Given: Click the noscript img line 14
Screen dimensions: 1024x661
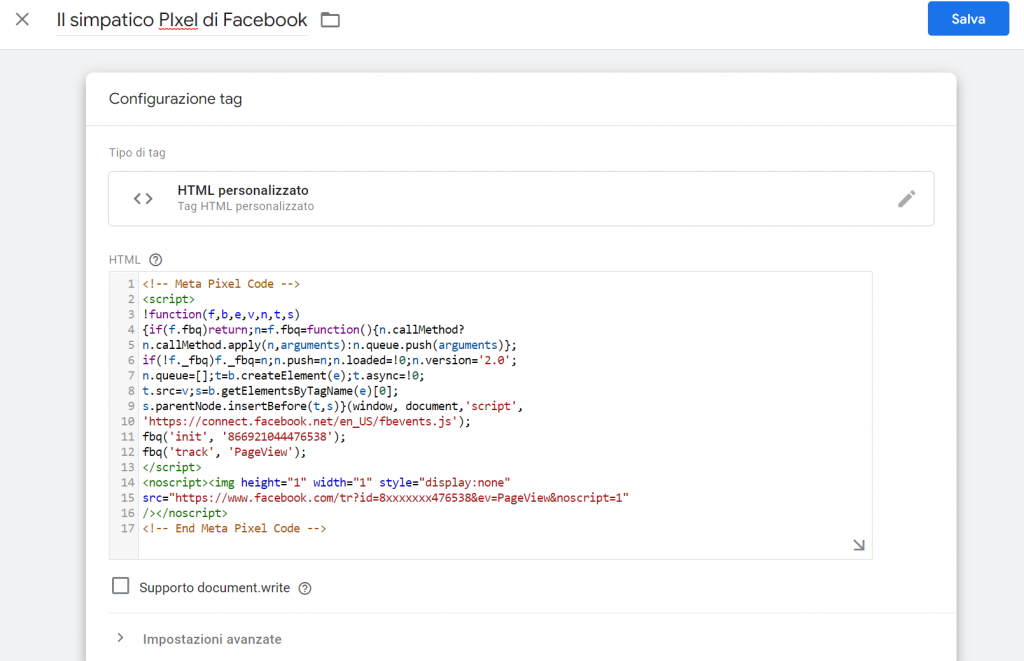Looking at the screenshot, I should (327, 483).
